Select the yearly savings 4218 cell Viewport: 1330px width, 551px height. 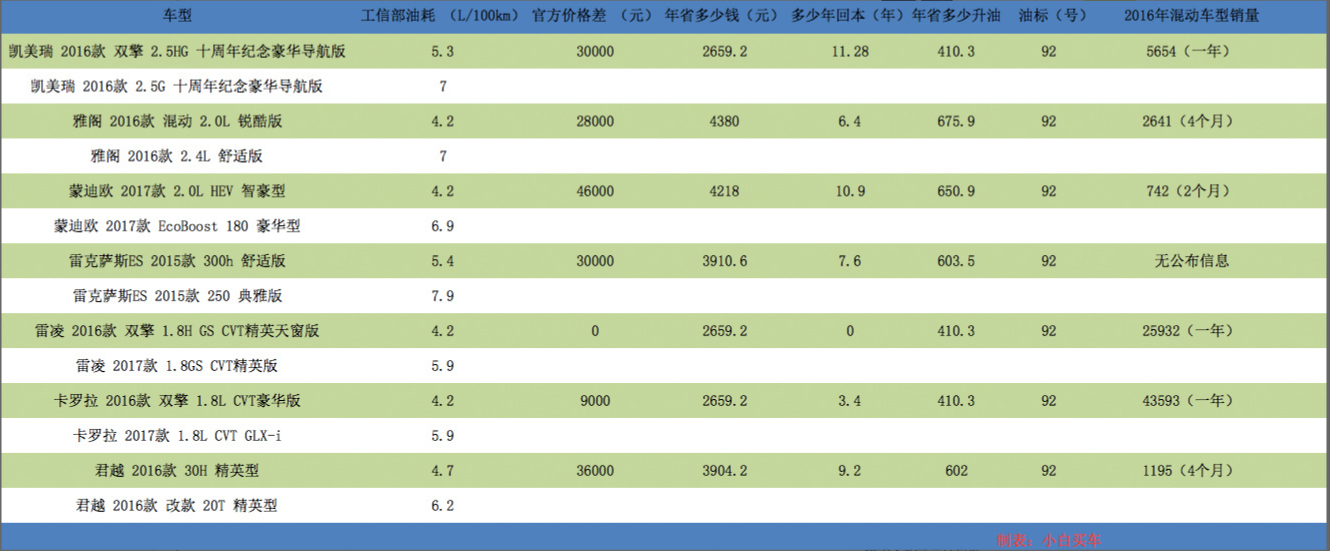click(722, 191)
